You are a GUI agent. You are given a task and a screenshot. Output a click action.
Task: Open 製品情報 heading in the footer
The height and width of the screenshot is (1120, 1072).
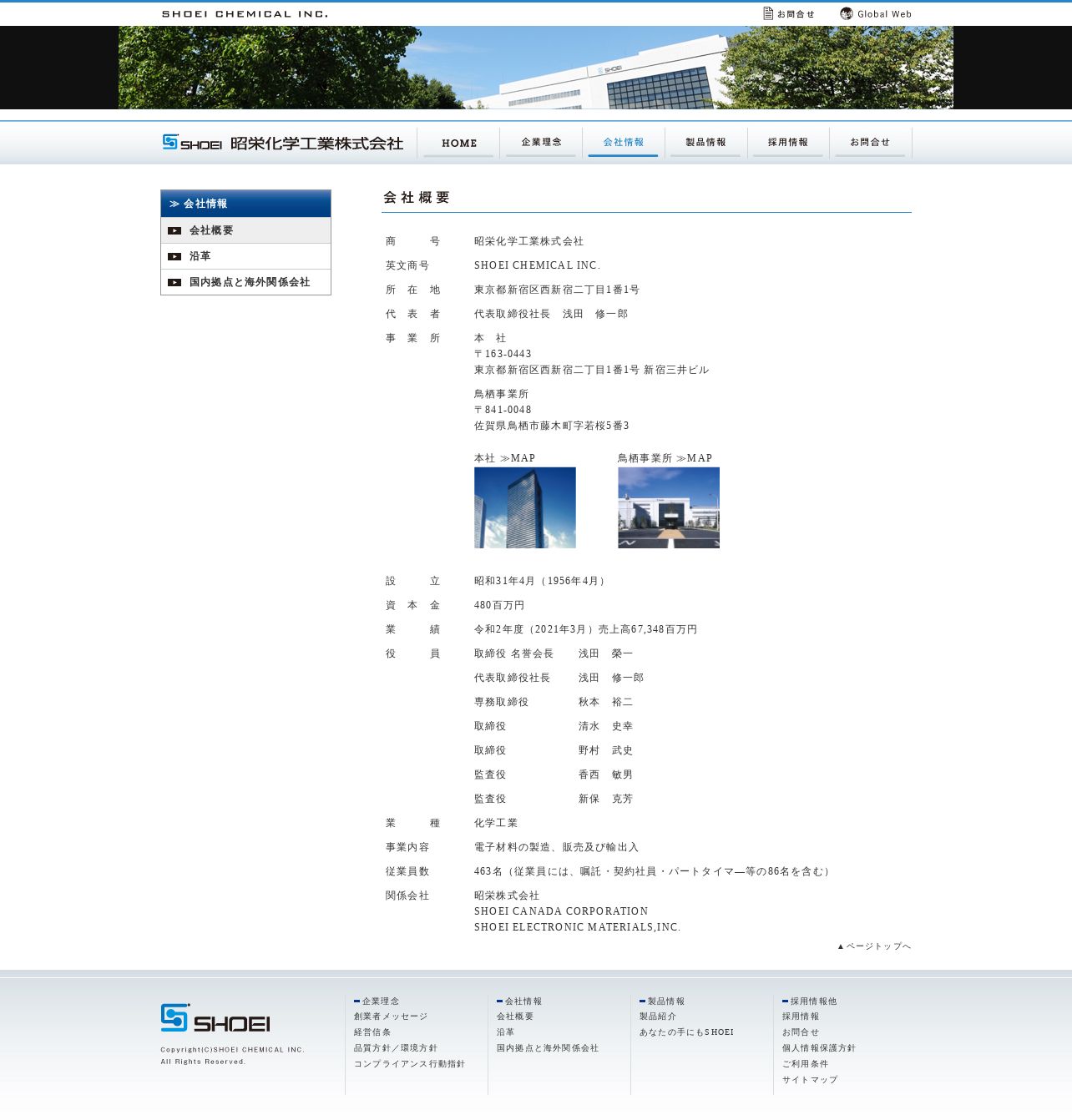coord(665,1001)
